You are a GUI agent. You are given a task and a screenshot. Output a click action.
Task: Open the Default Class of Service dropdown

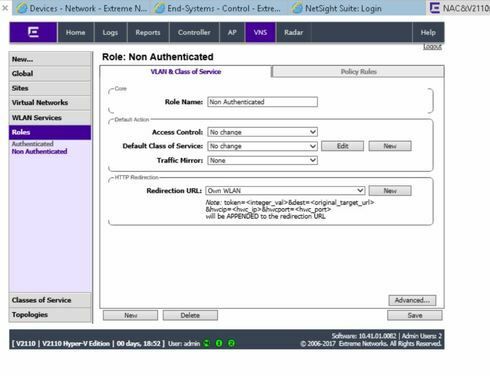click(262, 146)
